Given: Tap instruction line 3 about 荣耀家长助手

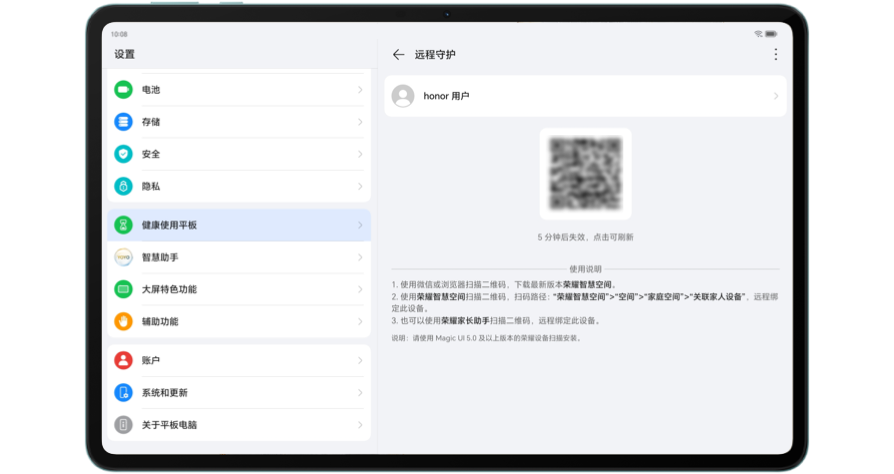Looking at the screenshot, I should click(x=496, y=321).
